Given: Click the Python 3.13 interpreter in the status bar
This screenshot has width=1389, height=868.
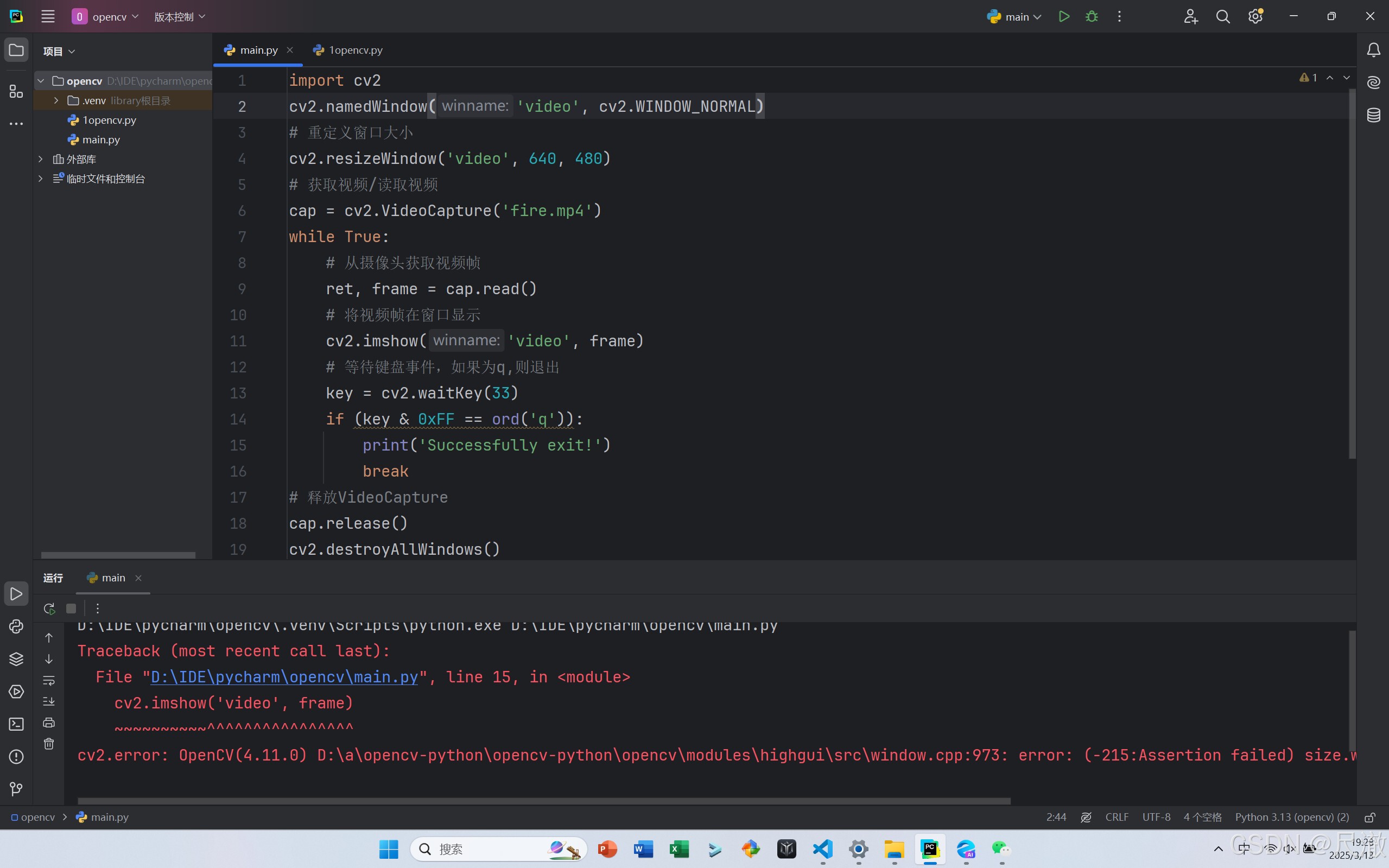Looking at the screenshot, I should [1292, 817].
